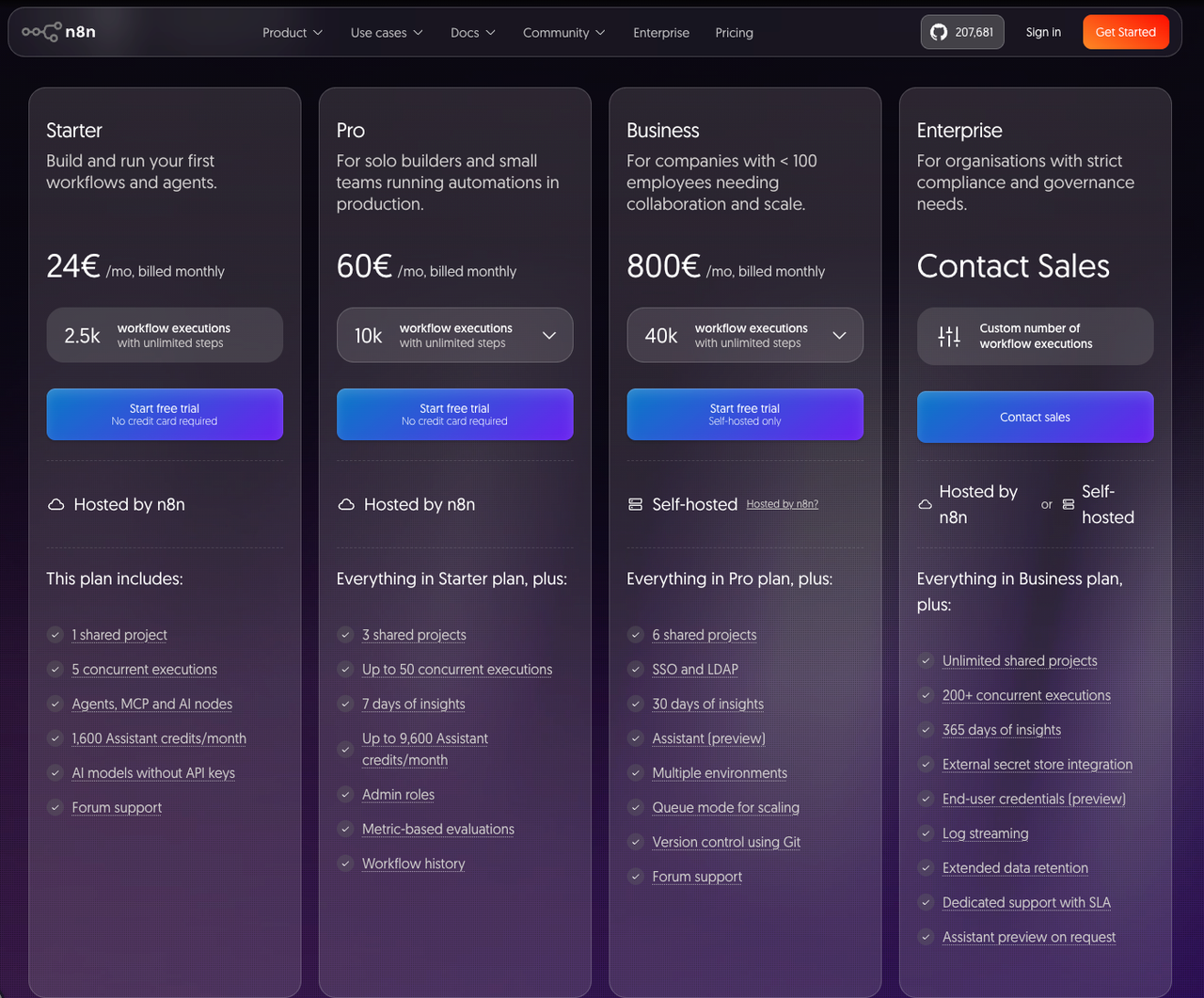Expand the Community dropdown
This screenshot has width=1204, height=998.
click(564, 33)
